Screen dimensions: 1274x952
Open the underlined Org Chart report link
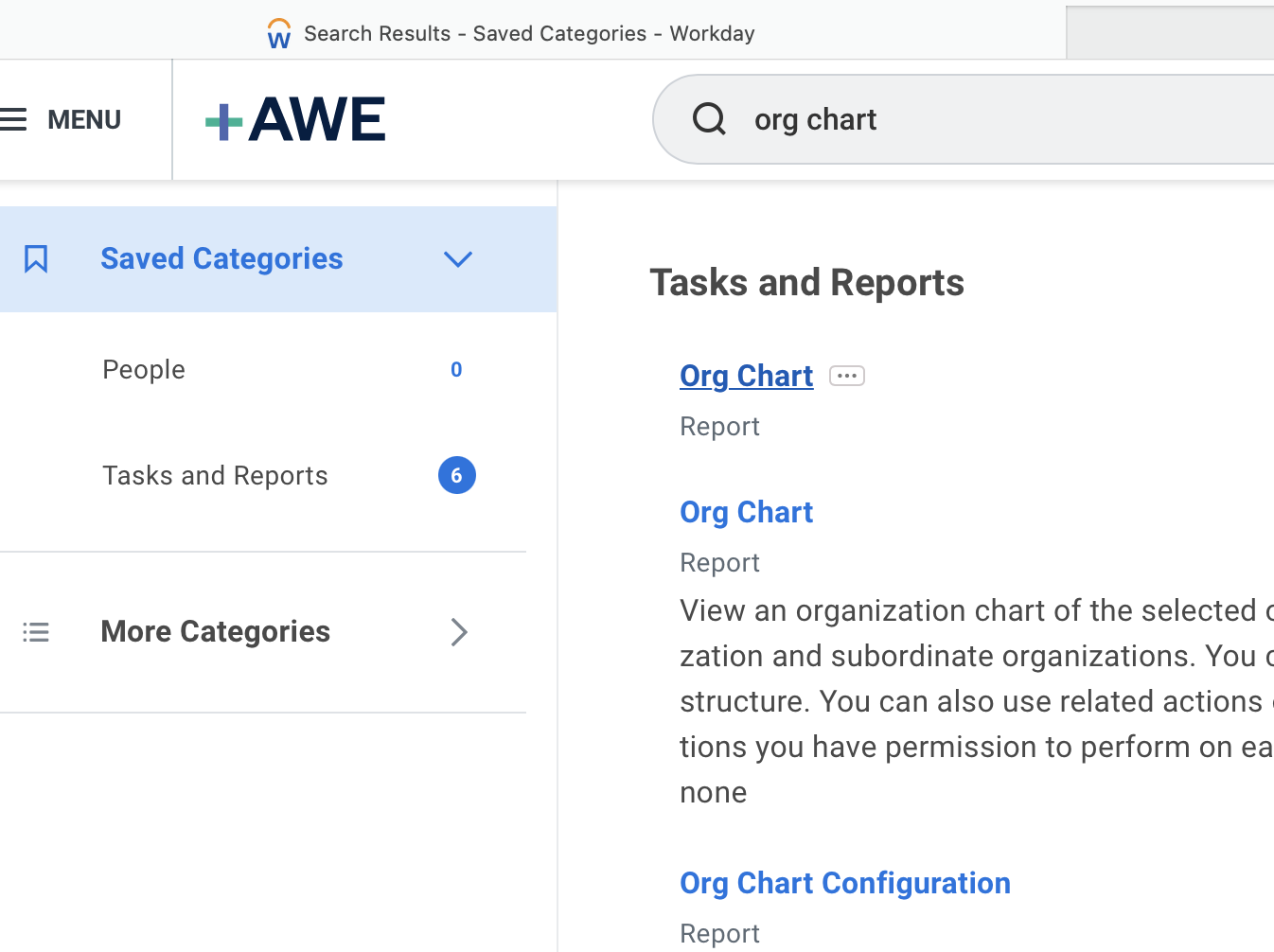click(x=746, y=375)
